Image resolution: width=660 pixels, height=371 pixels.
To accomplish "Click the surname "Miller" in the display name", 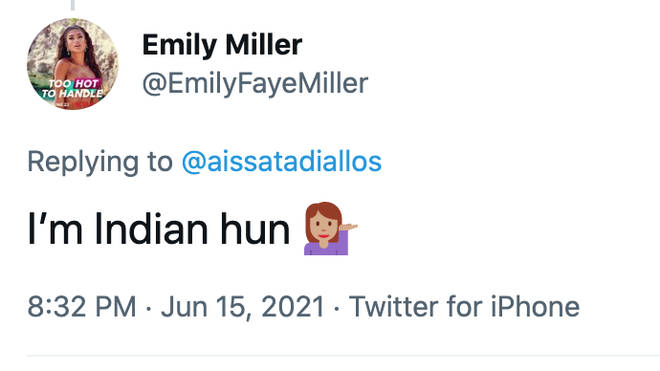I will click(x=263, y=45).
